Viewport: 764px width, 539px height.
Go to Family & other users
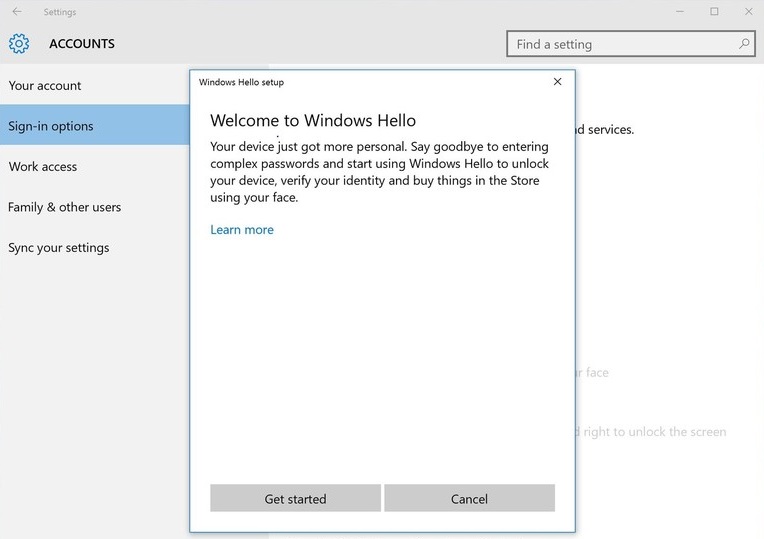click(95, 207)
